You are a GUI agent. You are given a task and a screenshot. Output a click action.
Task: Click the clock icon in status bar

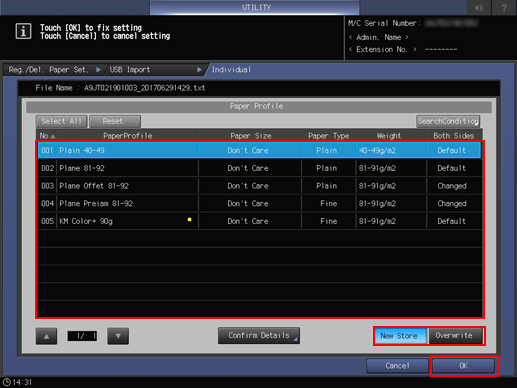pyautogui.click(x=6, y=382)
